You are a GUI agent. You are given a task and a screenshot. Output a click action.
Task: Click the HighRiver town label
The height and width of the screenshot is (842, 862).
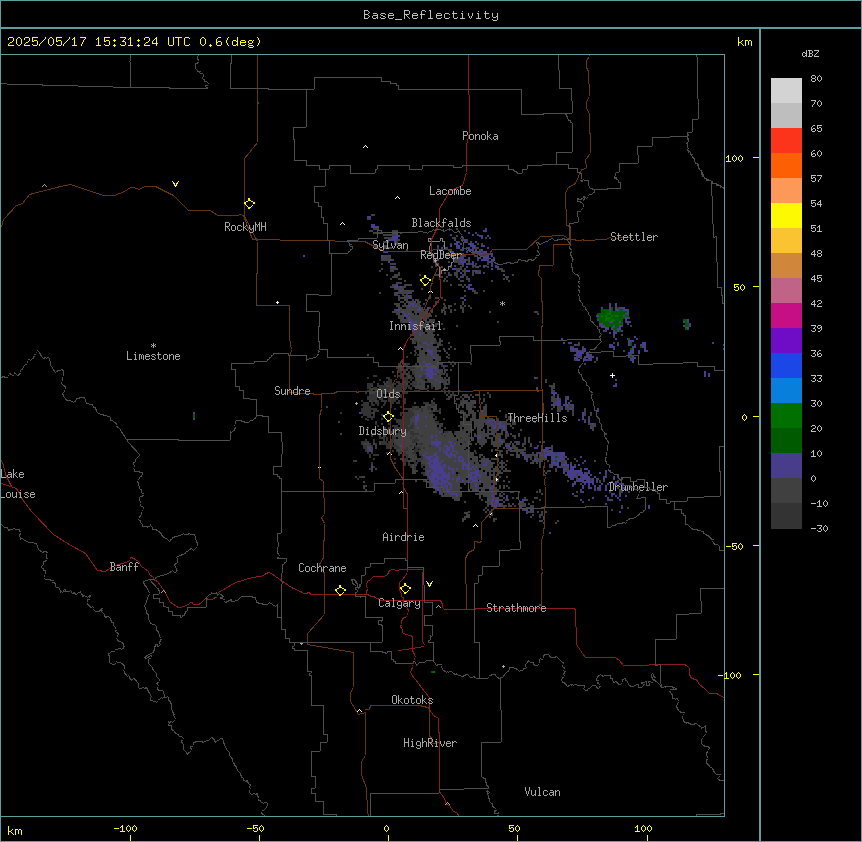(x=430, y=743)
